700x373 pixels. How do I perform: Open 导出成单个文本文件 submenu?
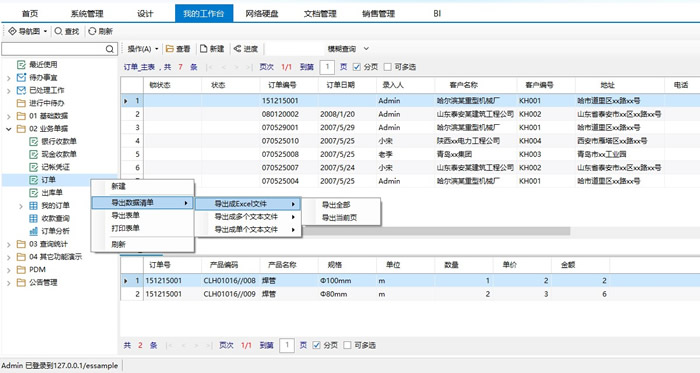248,230
